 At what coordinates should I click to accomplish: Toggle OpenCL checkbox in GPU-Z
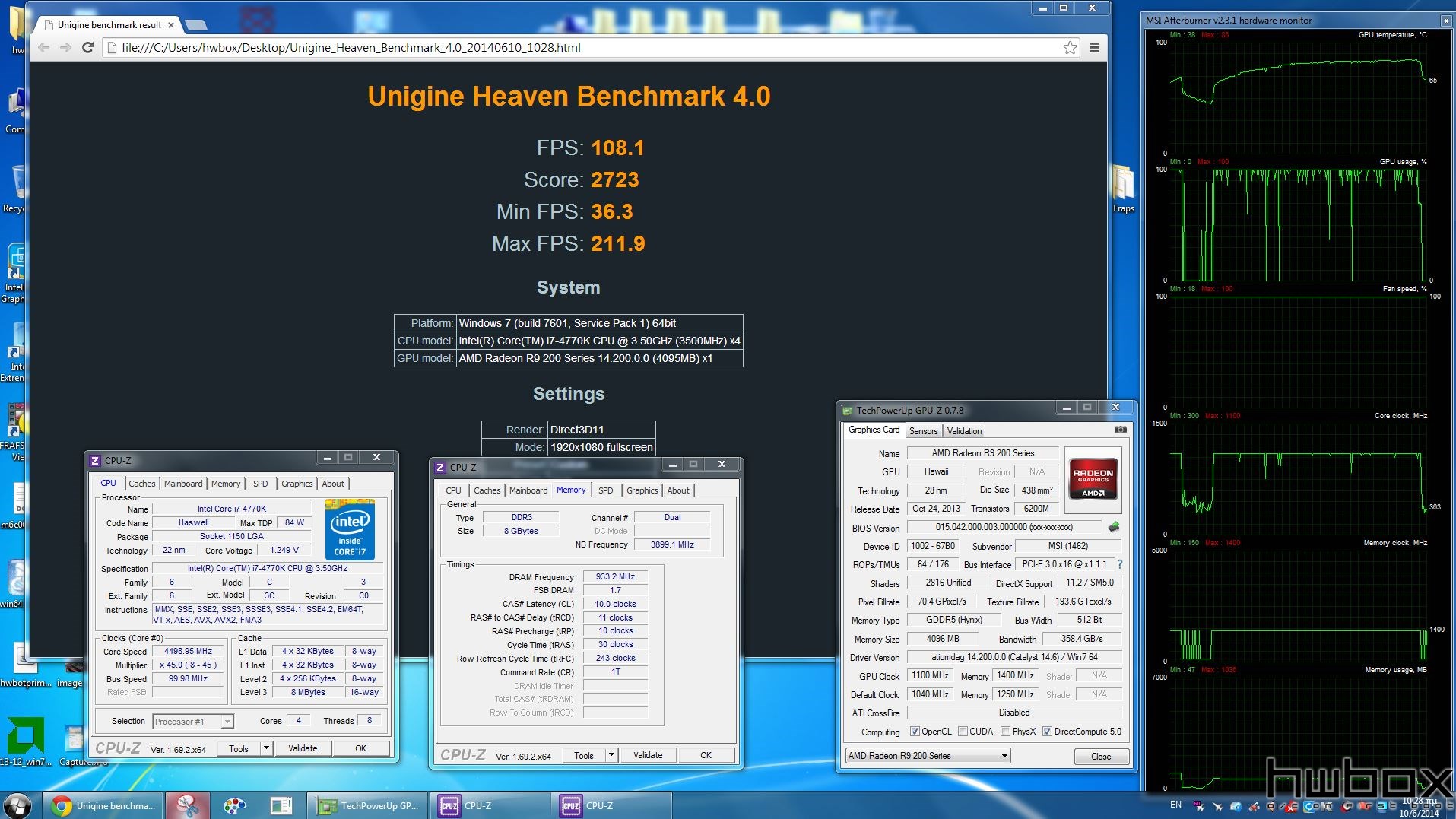tap(915, 732)
